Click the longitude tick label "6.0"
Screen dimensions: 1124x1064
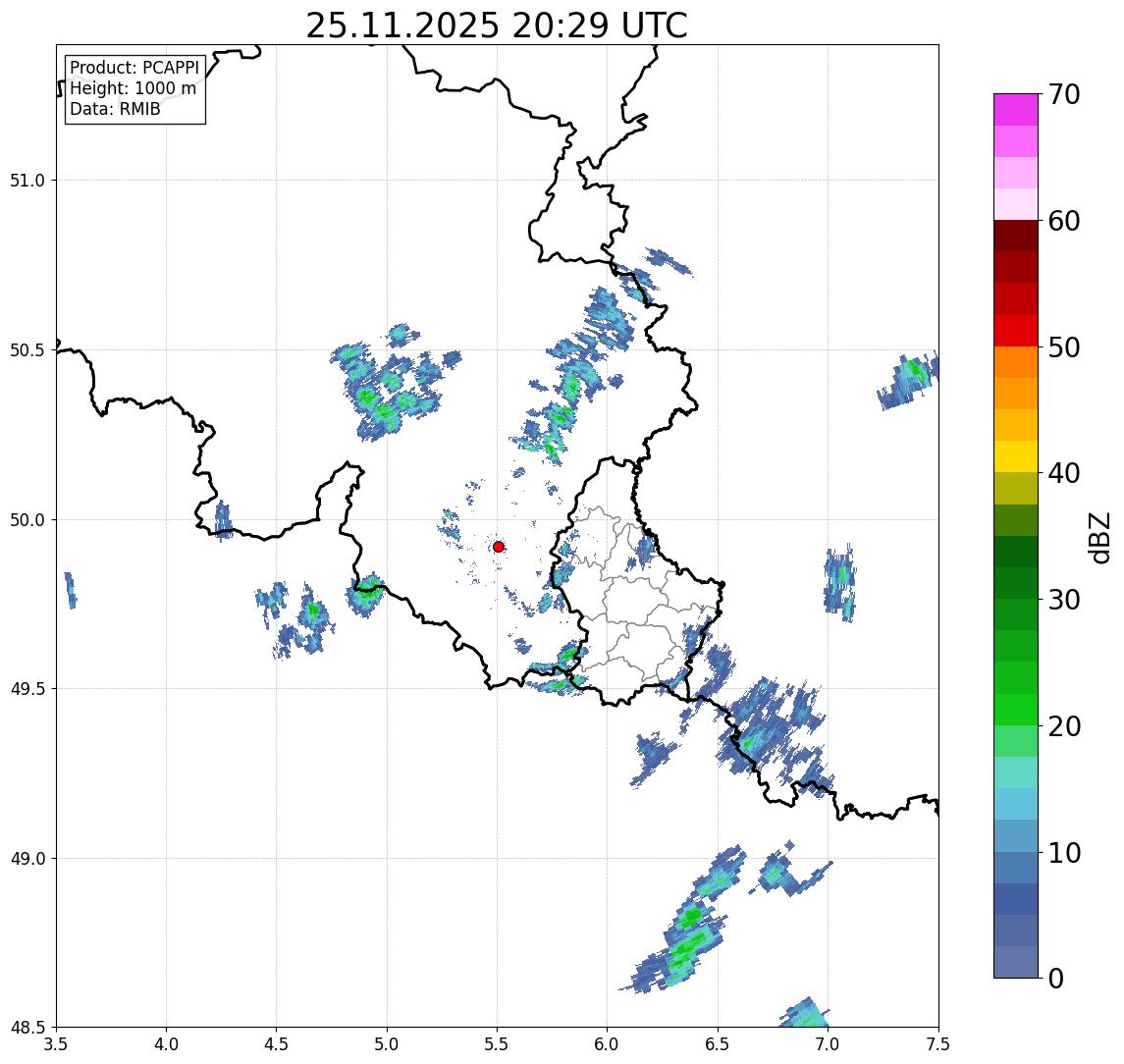(x=608, y=1044)
